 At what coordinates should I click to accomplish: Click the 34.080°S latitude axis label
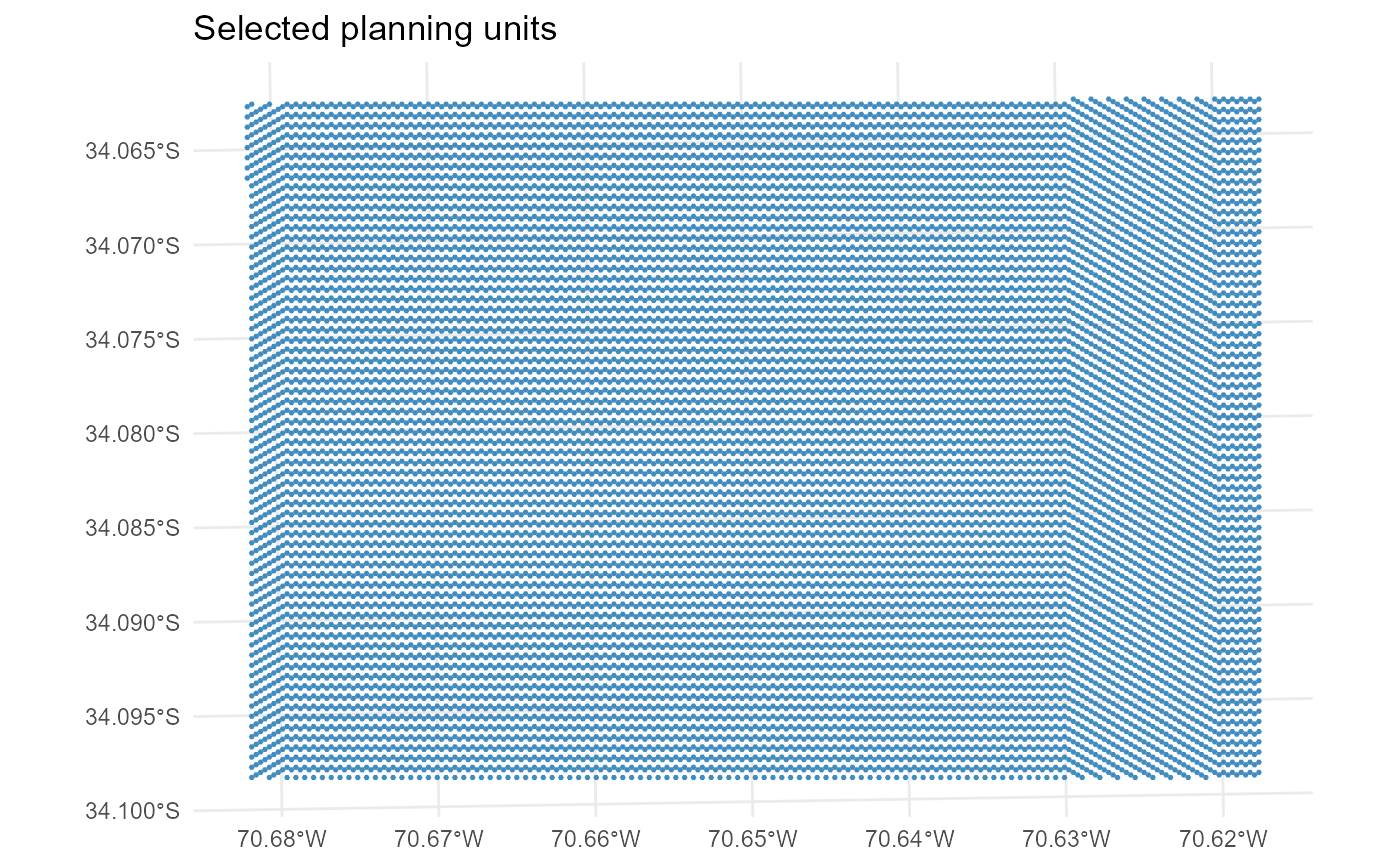click(x=132, y=434)
